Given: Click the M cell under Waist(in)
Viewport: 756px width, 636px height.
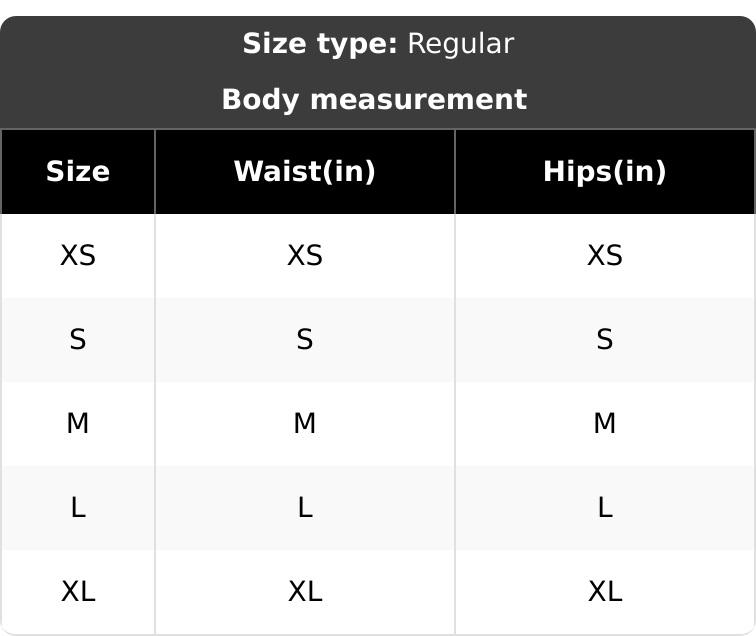Looking at the screenshot, I should point(305,424).
